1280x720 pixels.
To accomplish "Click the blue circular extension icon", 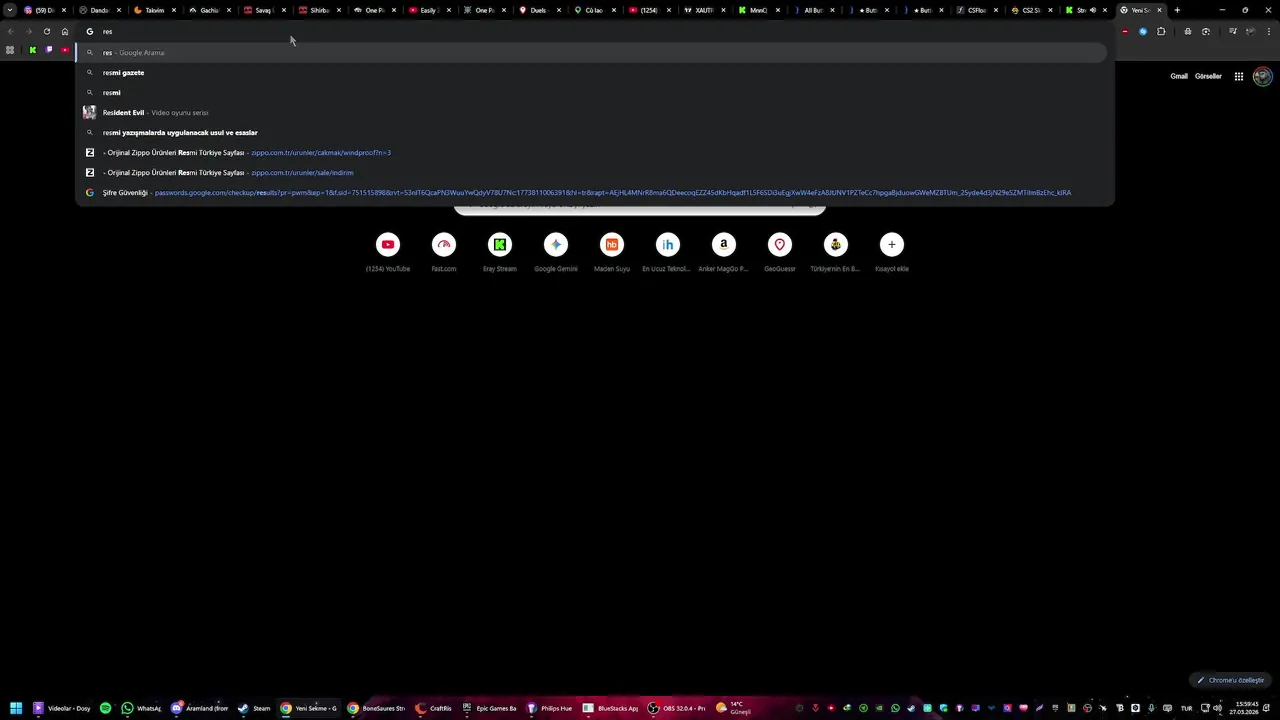I will coord(1143,31).
